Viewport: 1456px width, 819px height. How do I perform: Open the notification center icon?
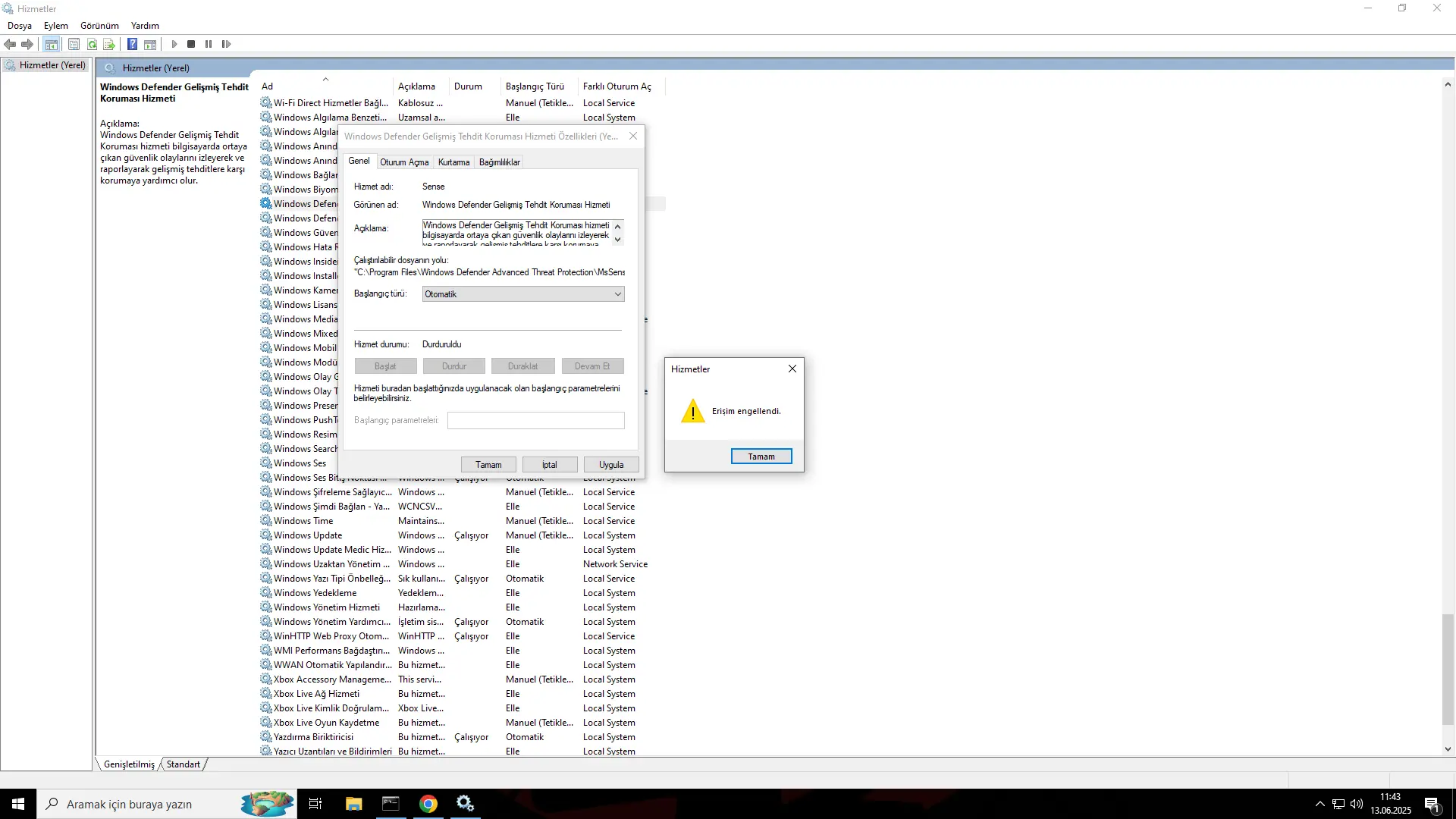[x=1432, y=805]
